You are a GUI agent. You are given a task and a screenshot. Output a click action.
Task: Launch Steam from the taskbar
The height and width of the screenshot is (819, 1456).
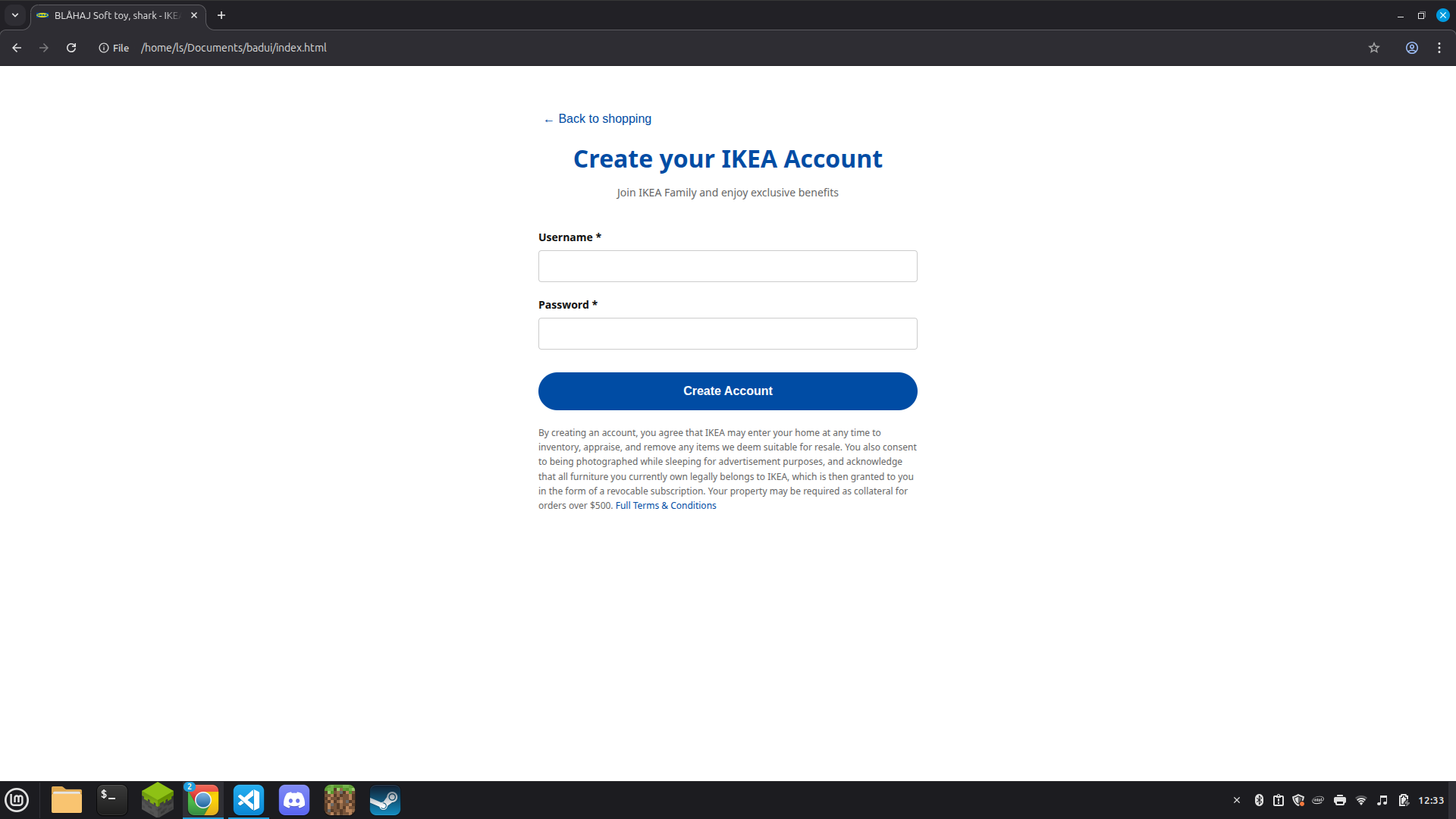coord(385,800)
